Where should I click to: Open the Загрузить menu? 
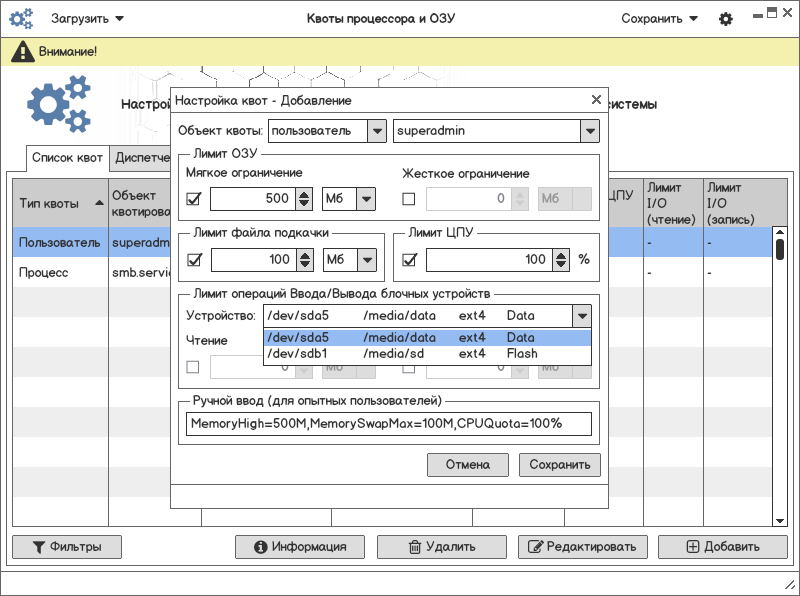tap(87, 19)
